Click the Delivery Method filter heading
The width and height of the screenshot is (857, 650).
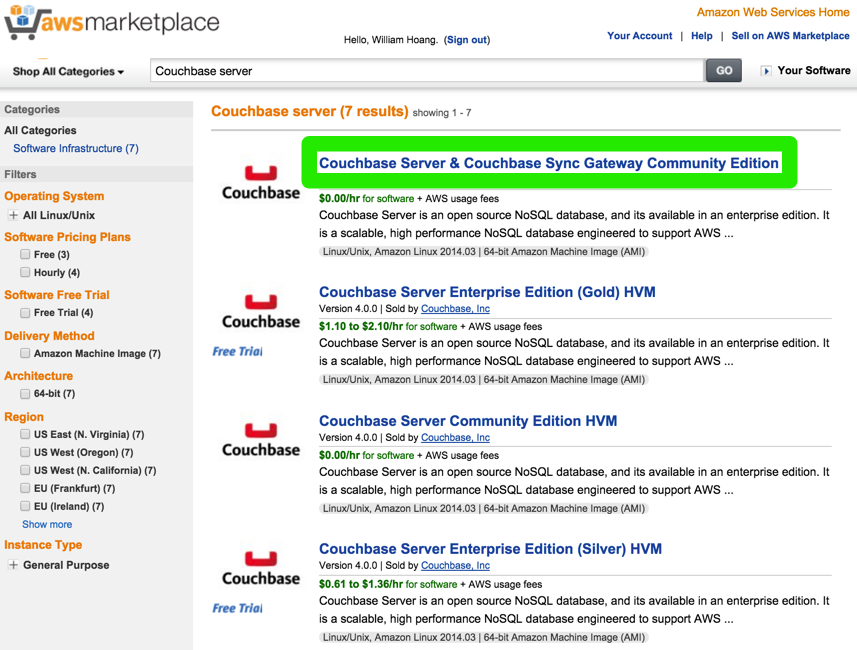49,336
